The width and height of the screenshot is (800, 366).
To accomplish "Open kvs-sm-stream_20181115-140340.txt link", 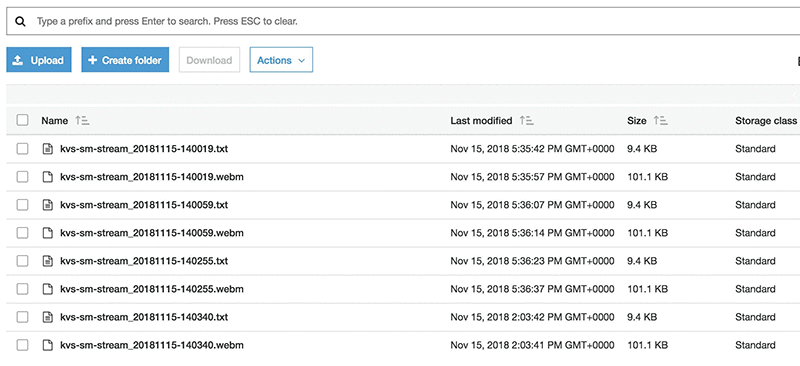I will (144, 318).
